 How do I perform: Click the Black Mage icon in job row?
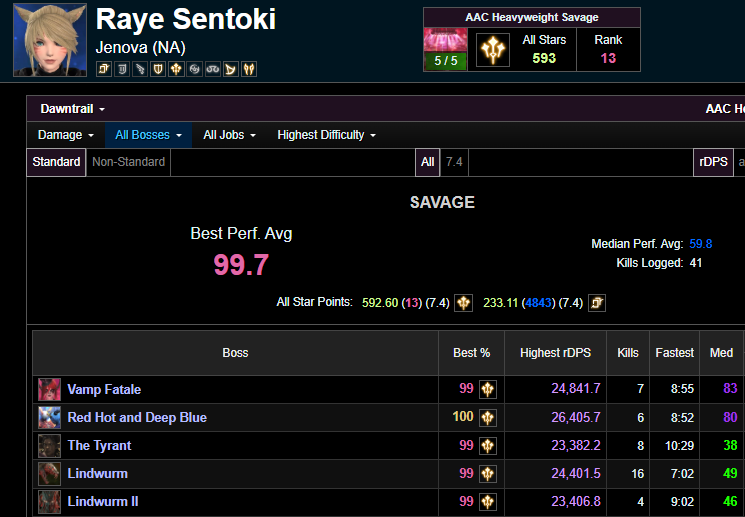pyautogui.click(x=176, y=69)
